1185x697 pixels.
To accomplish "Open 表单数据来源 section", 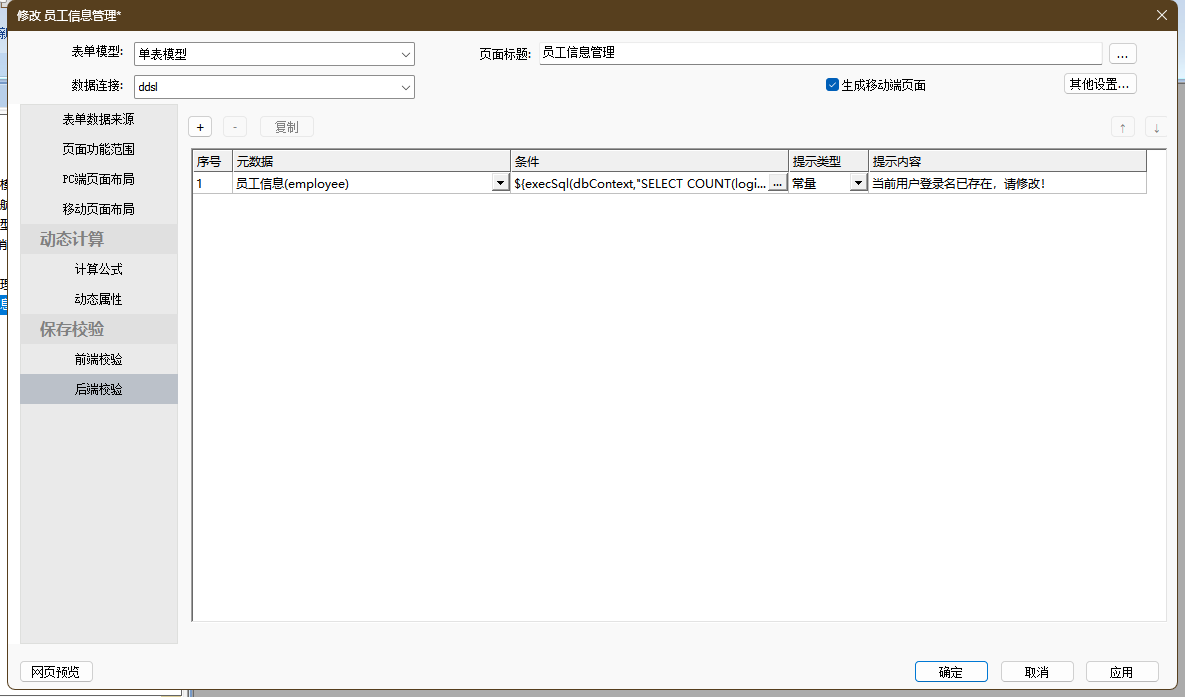I will pyautogui.click(x=98, y=119).
